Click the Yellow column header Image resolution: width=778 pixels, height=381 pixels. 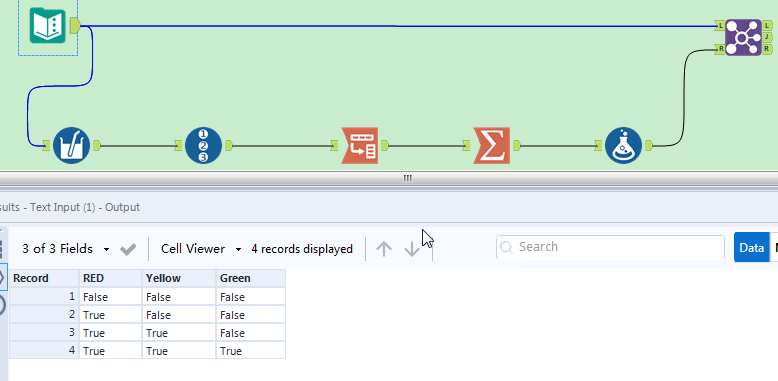179,278
